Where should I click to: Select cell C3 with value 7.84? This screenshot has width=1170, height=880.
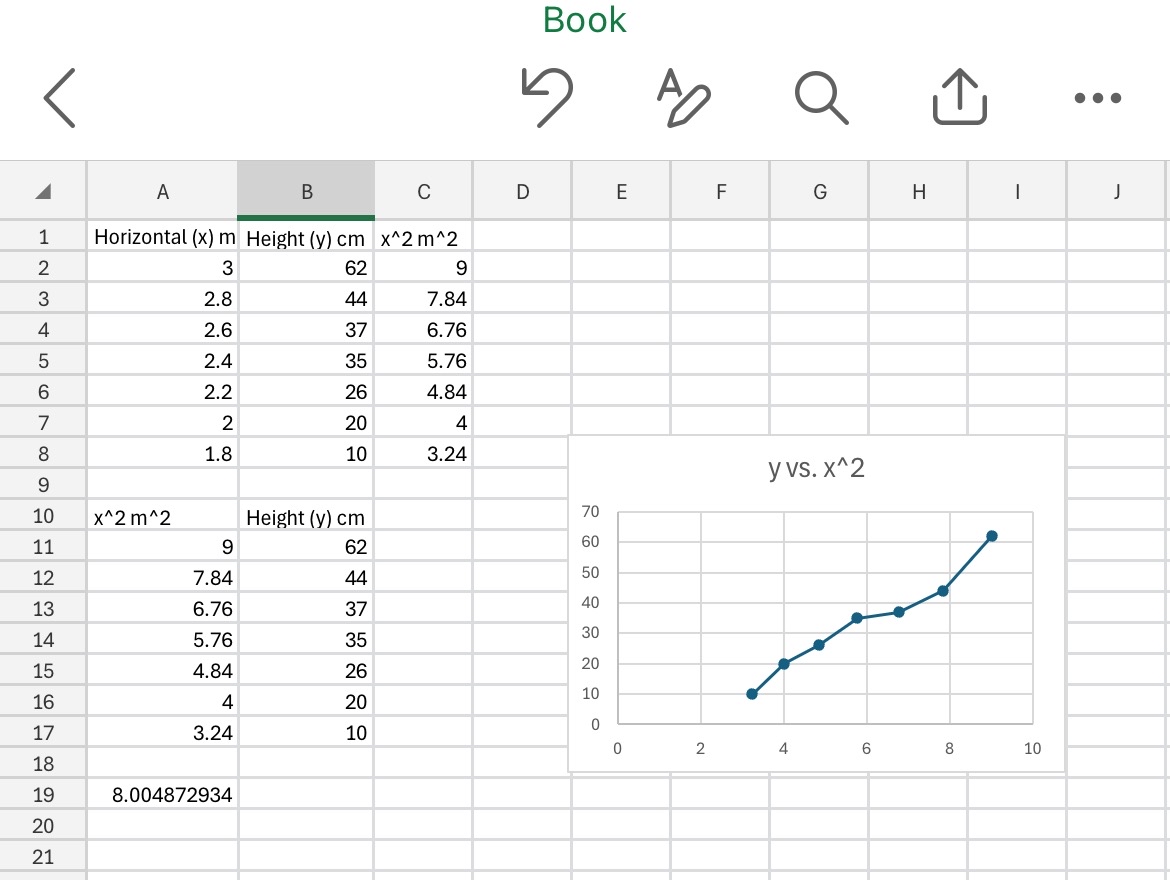tap(424, 299)
